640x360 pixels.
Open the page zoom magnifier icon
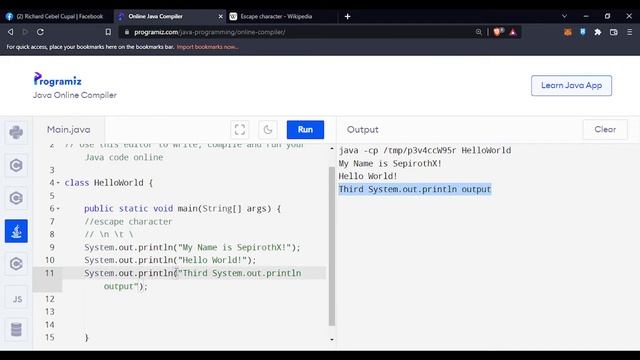click(x=478, y=32)
